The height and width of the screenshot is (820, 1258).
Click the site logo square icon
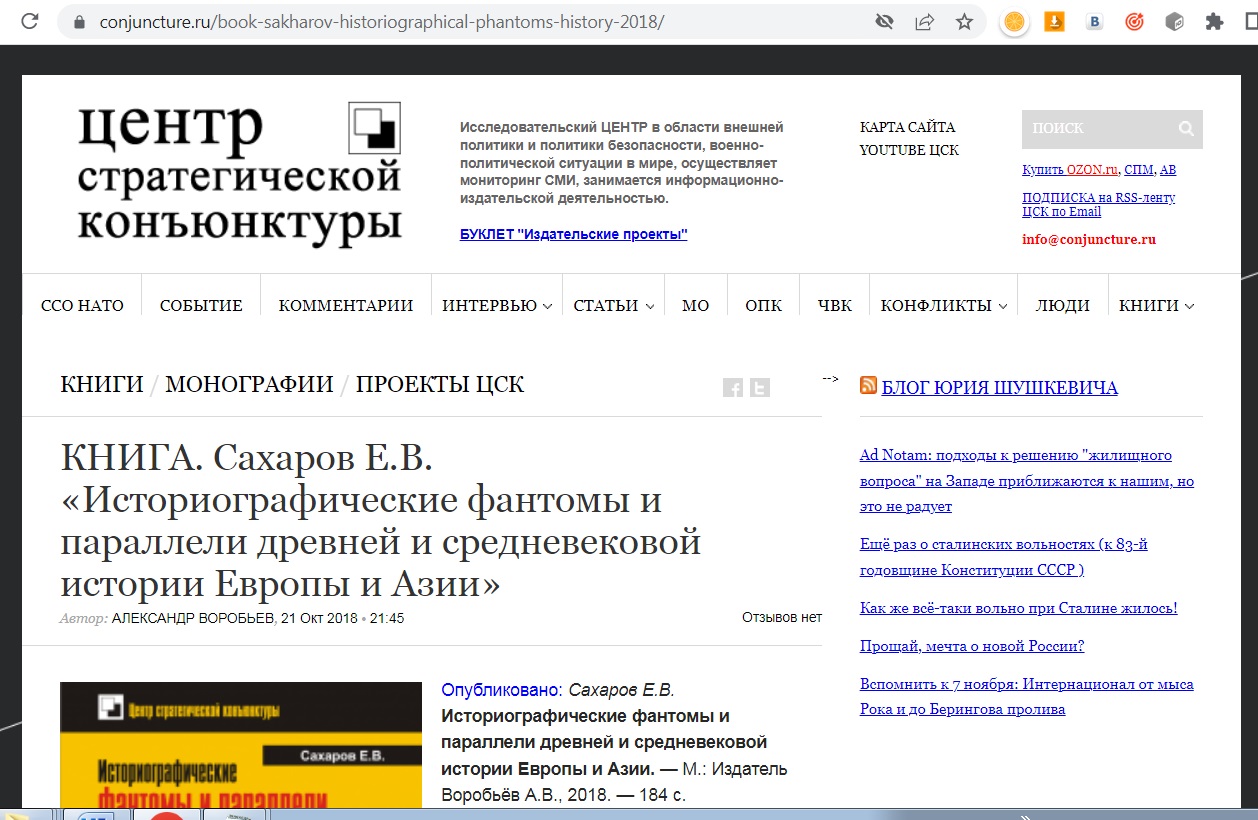click(x=374, y=128)
